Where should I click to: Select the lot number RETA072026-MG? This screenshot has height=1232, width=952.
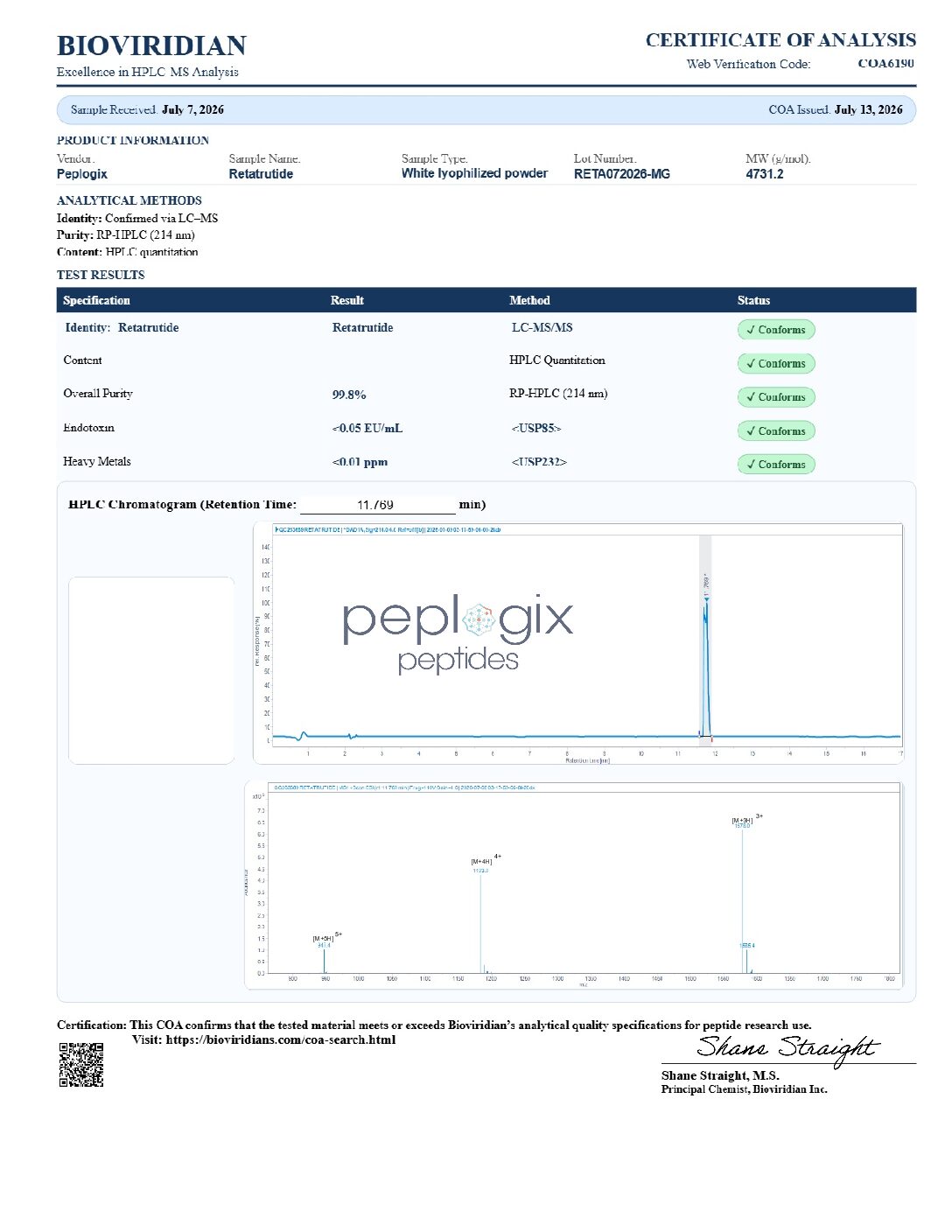(x=622, y=174)
